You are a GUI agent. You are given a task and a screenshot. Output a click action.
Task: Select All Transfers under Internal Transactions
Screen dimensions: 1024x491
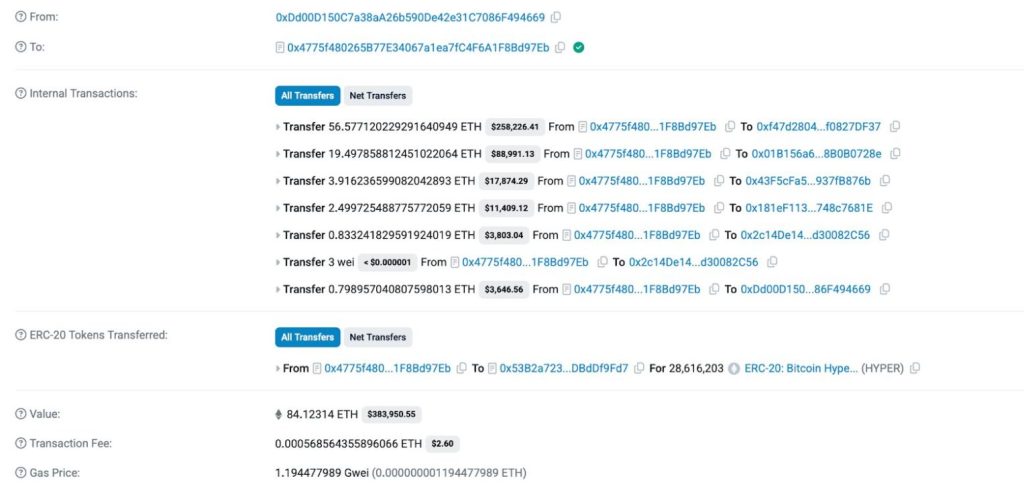coord(308,96)
